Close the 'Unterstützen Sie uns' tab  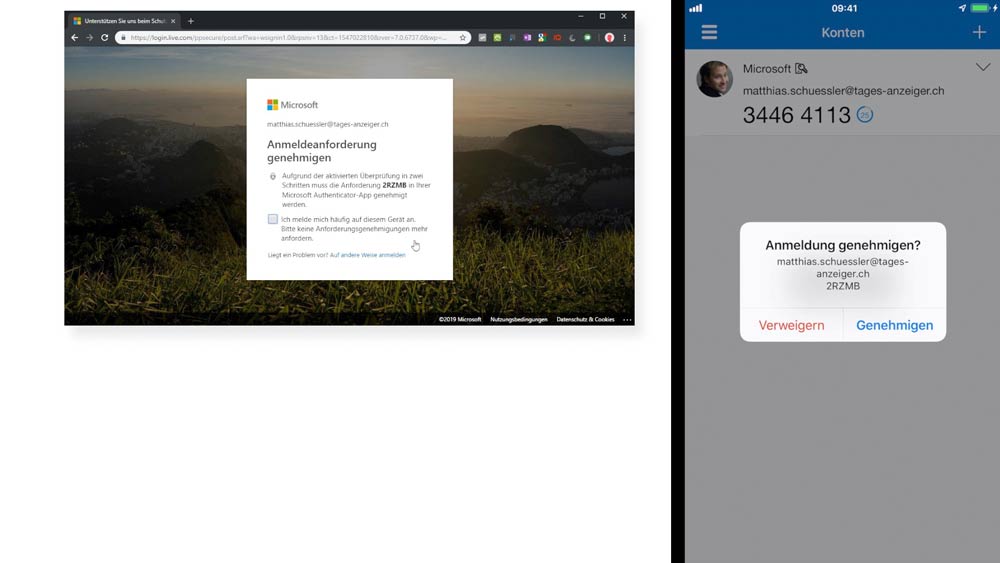coord(173,21)
